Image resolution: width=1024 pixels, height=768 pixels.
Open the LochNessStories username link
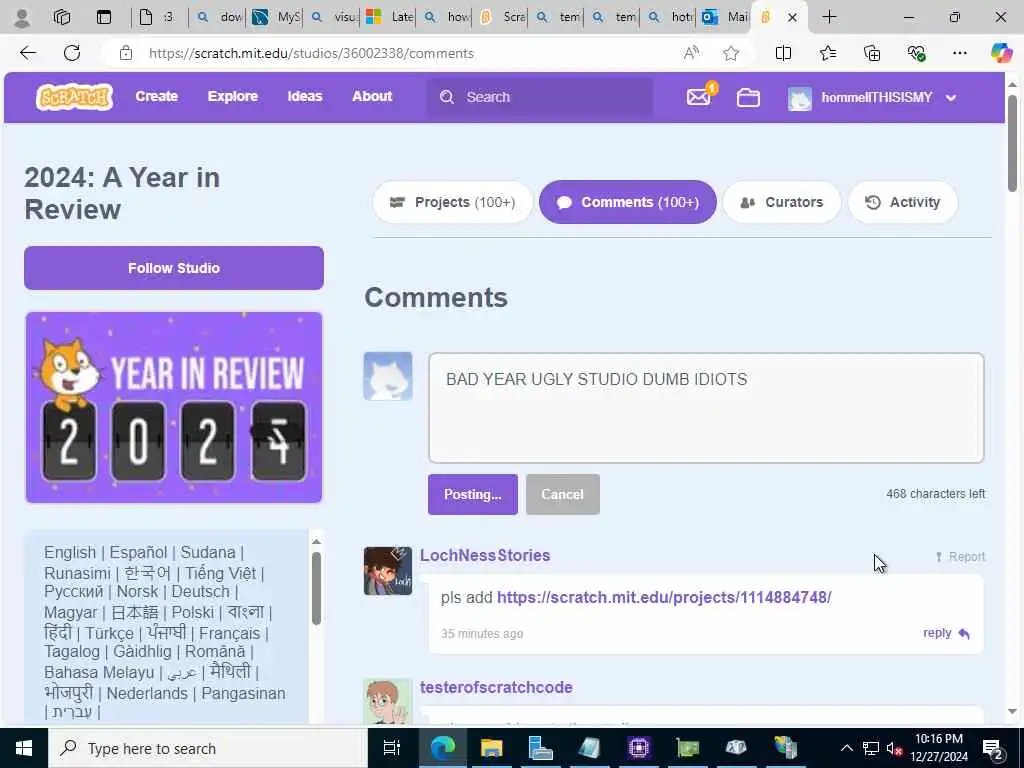485,555
